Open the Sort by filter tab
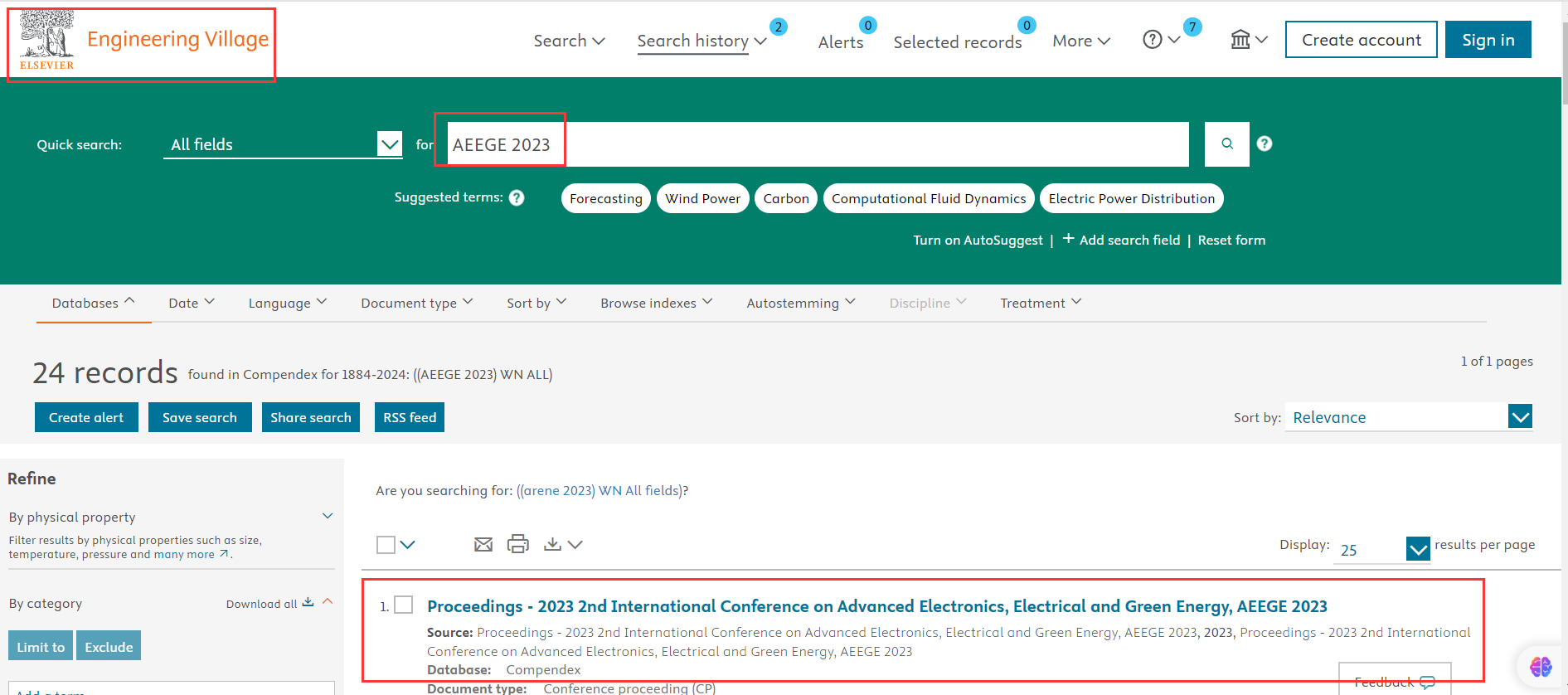Viewport: 1568px width, 695px height. click(536, 303)
